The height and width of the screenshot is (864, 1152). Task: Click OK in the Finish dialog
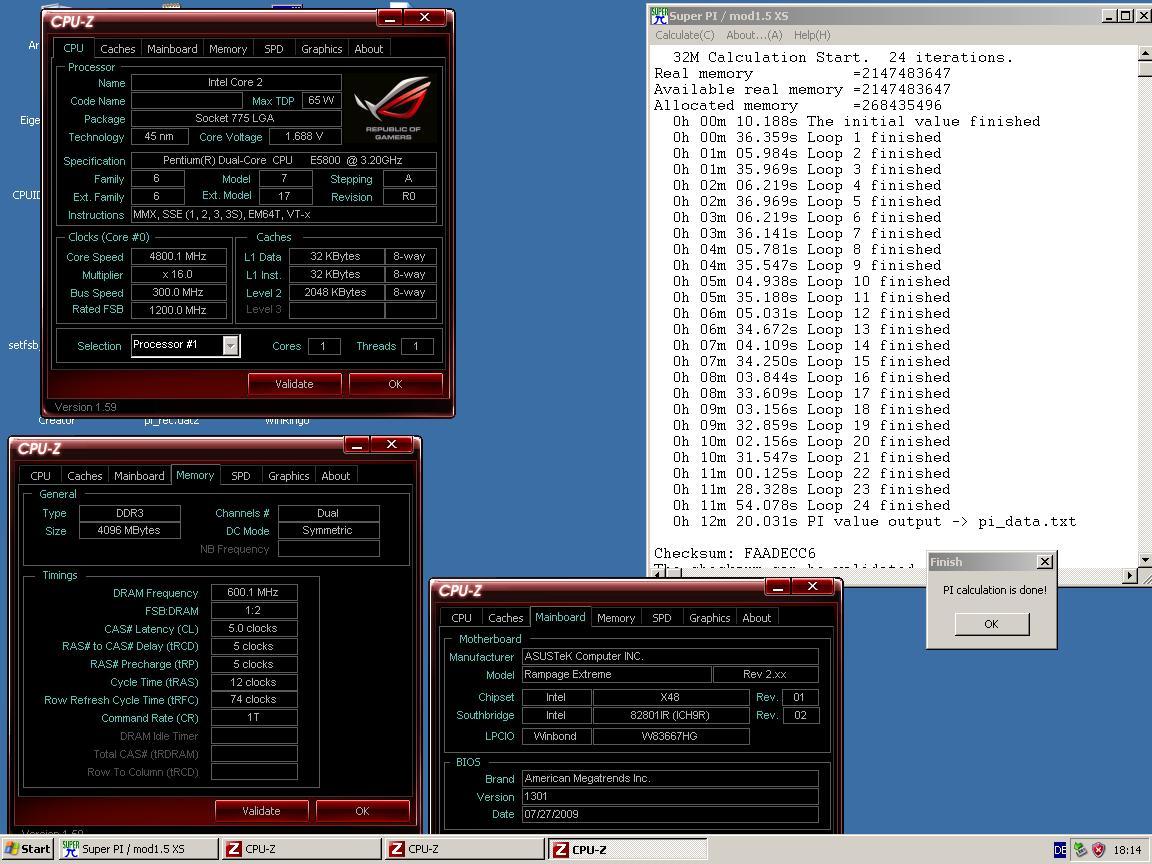(x=991, y=624)
